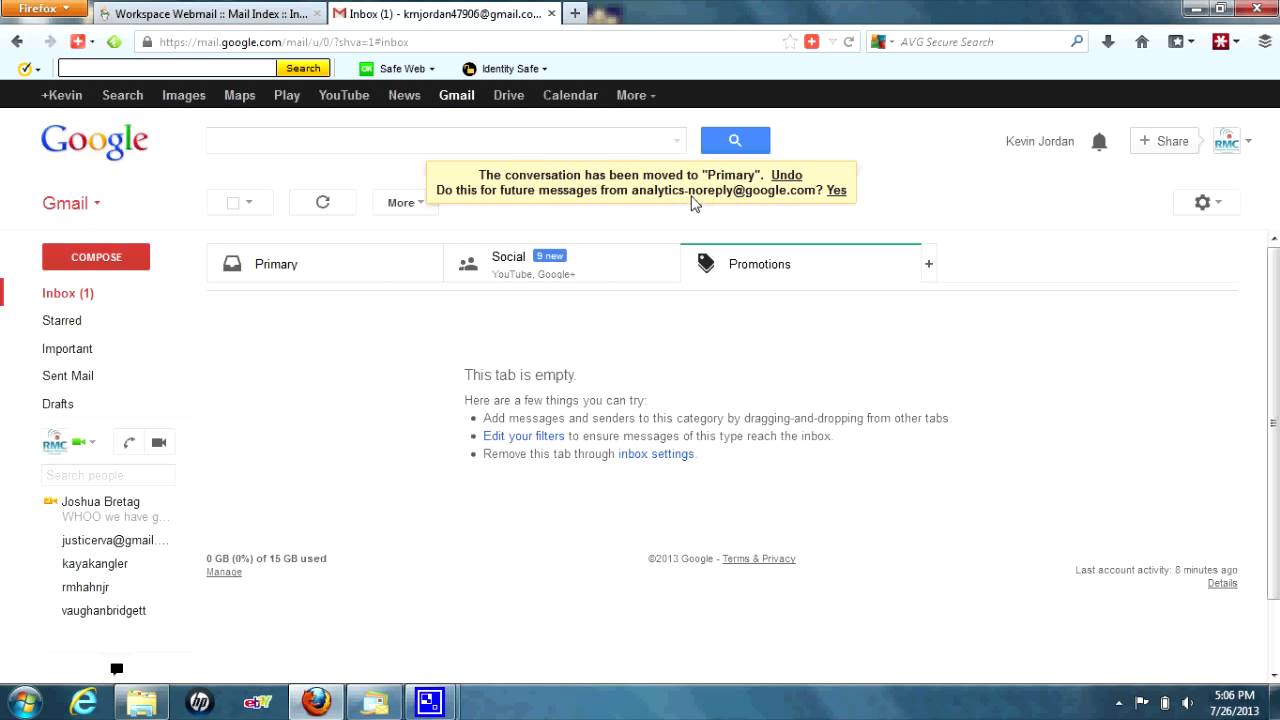This screenshot has width=1280, height=720.
Task: Click the AVG search magnifier icon
Action: coord(1077,42)
